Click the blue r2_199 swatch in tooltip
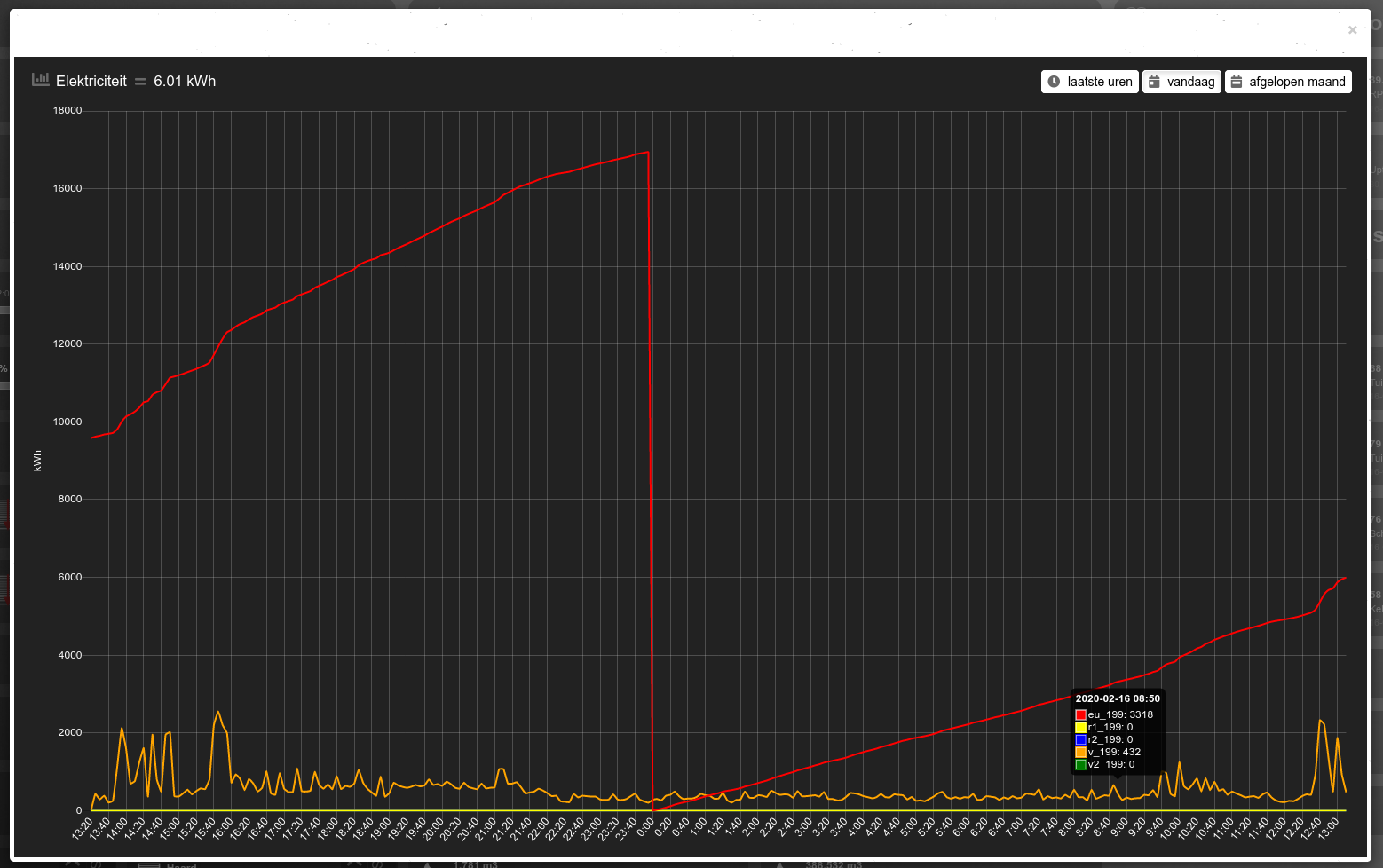Screen dimensions: 1383x868 (x=1080, y=739)
